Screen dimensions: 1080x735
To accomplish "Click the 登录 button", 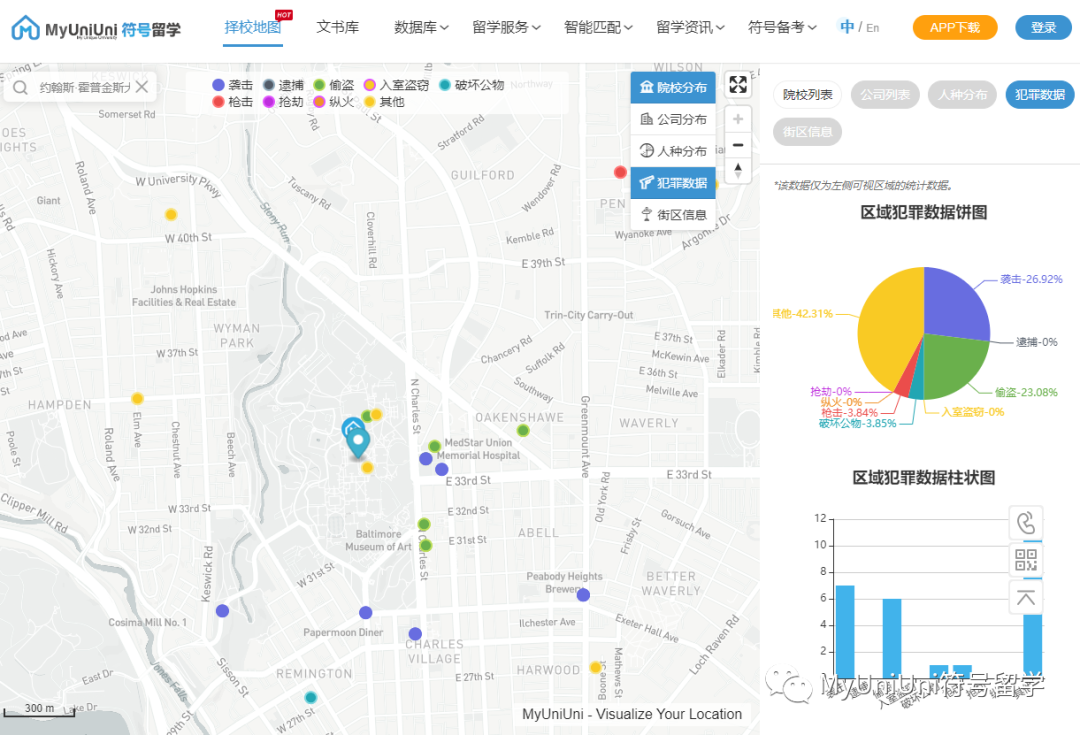I will pyautogui.click(x=1043, y=27).
